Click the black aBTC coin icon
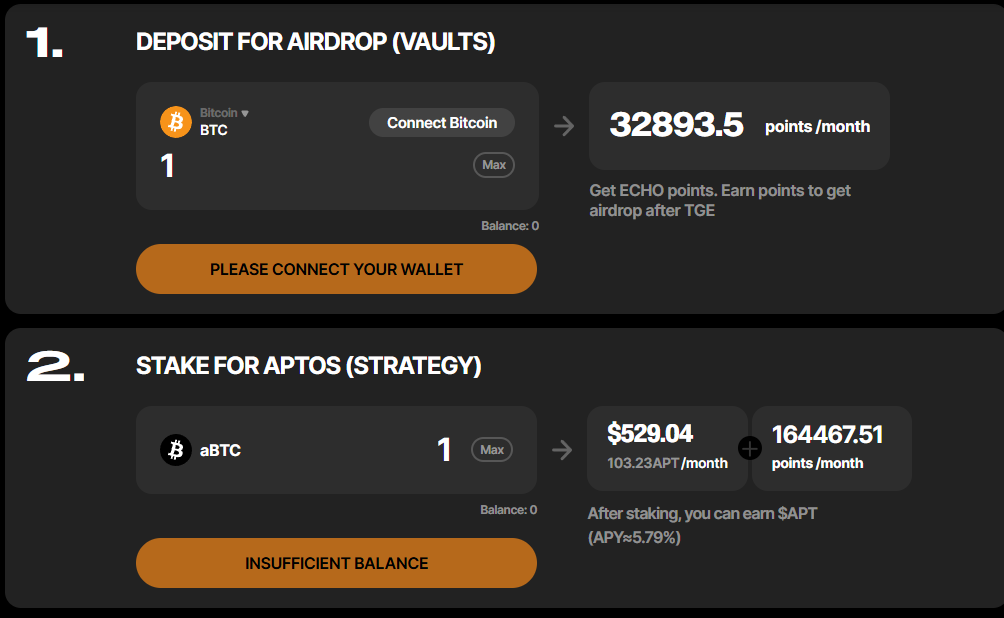 (176, 450)
